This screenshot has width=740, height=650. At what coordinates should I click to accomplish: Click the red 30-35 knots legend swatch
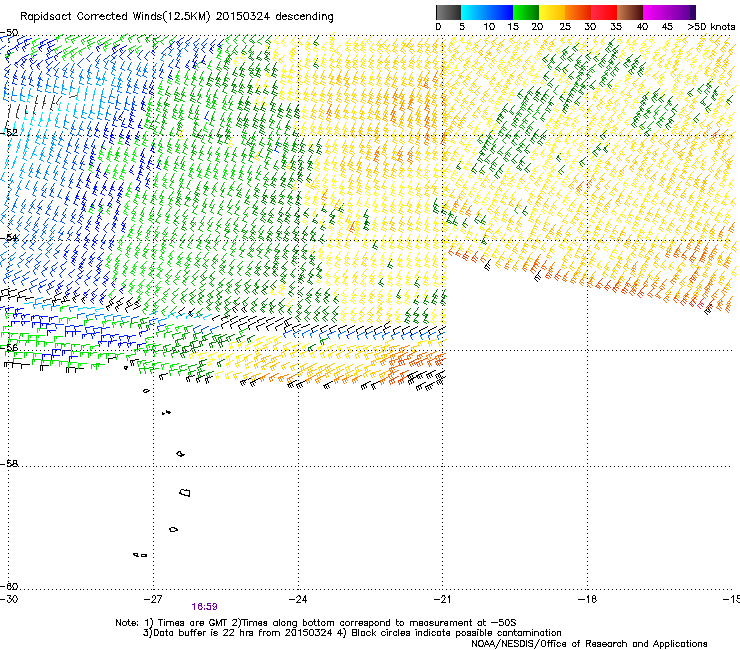click(604, 12)
